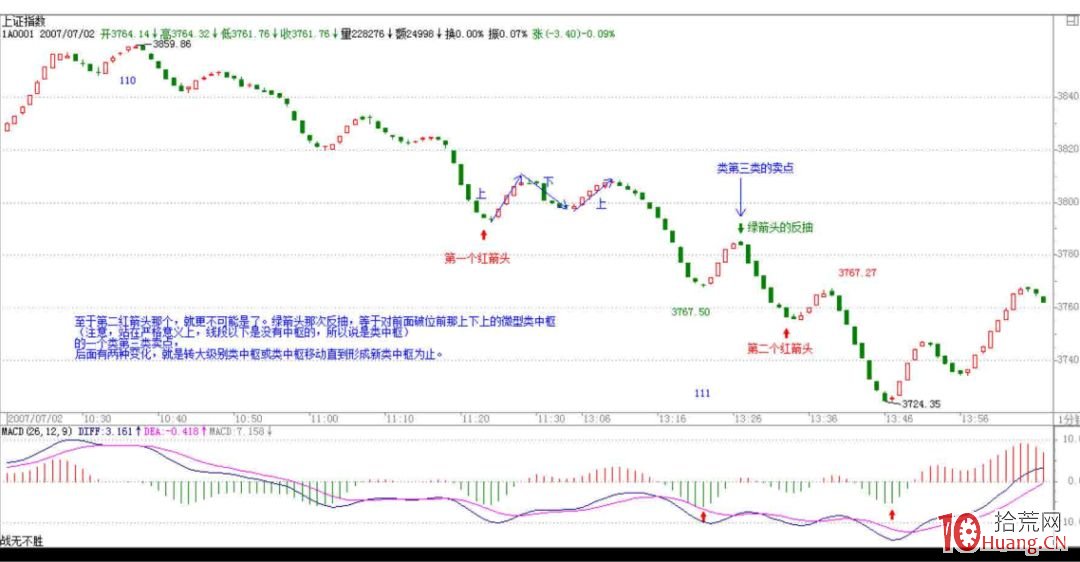The width and height of the screenshot is (1080, 562).
Task: Click the 3800 price axis label
Action: point(1067,202)
